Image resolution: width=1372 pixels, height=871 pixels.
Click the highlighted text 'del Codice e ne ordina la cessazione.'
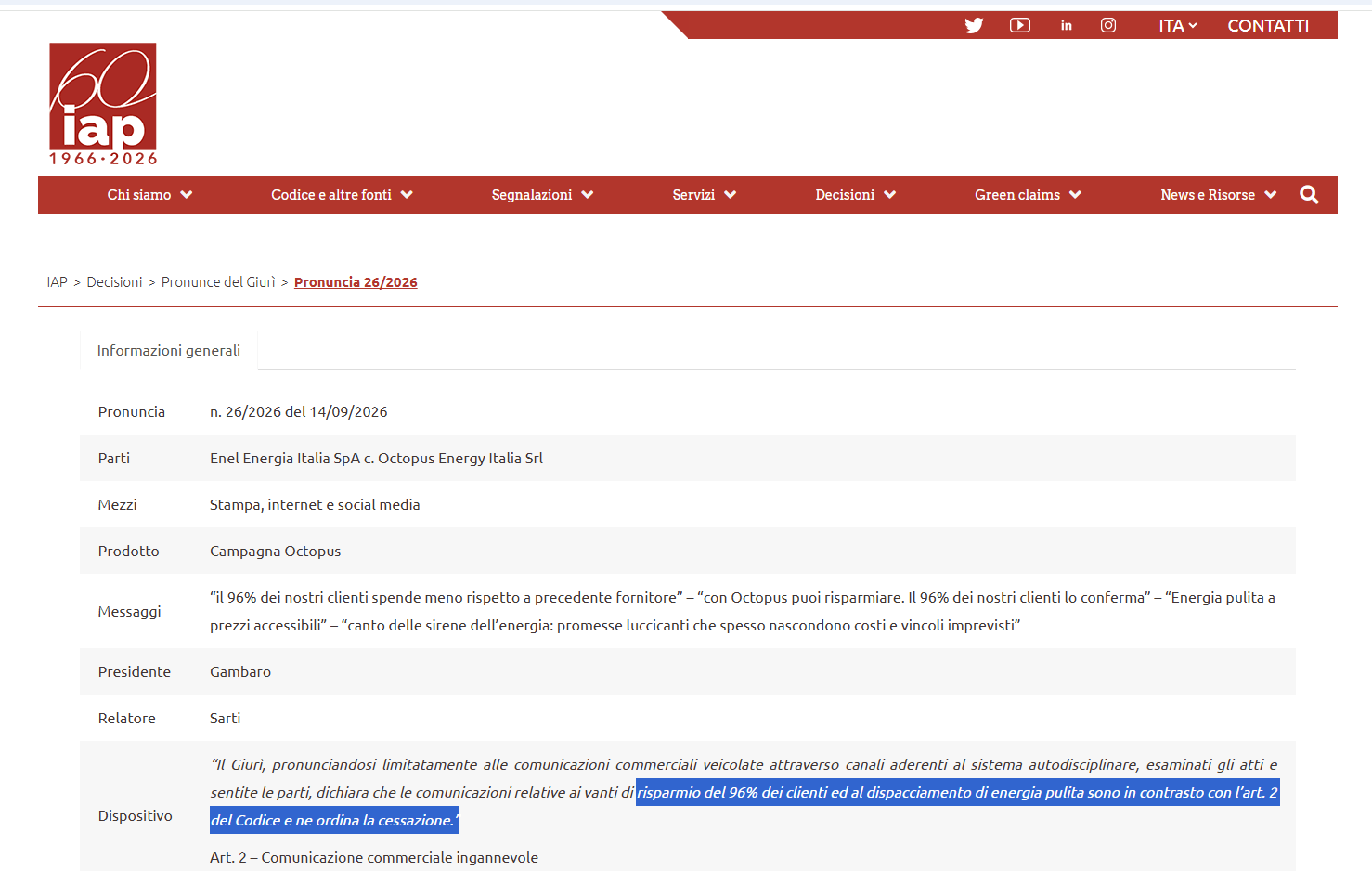tap(334, 821)
